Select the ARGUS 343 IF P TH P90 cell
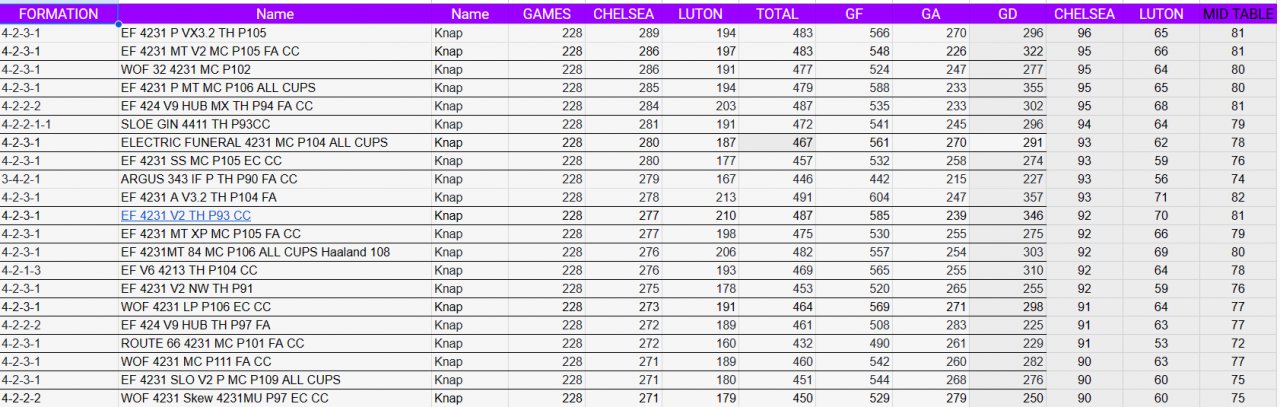The width and height of the screenshot is (1280, 407). [209, 179]
